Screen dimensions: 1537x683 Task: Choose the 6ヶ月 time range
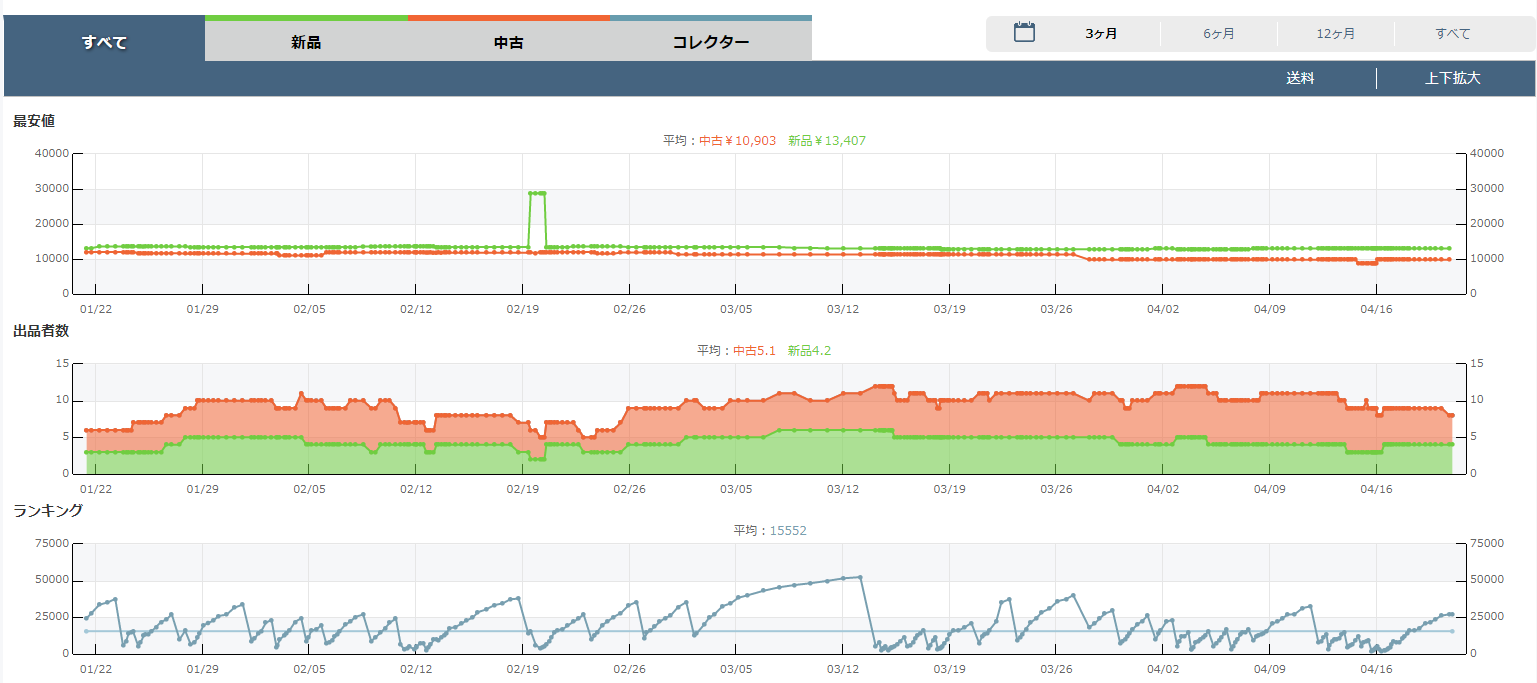(1218, 34)
